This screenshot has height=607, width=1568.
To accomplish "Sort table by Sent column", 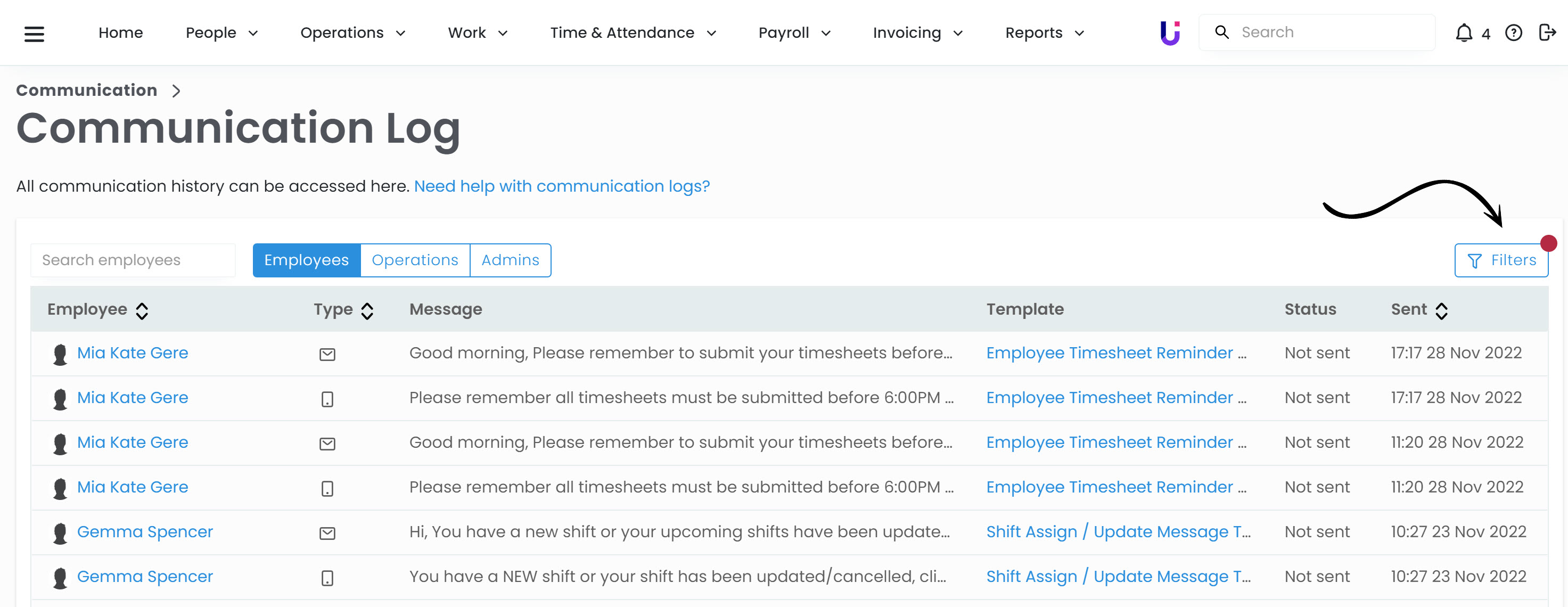I will point(1441,310).
